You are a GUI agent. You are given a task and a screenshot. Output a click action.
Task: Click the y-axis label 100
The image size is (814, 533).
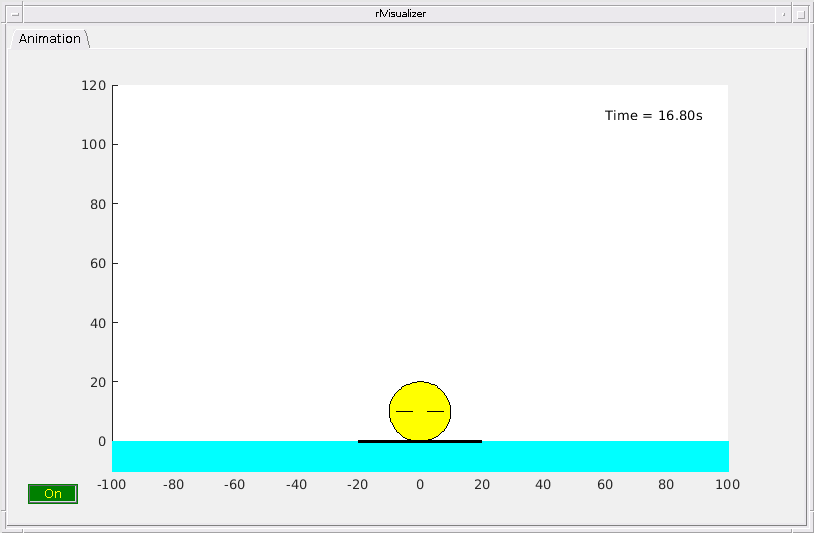(93, 145)
